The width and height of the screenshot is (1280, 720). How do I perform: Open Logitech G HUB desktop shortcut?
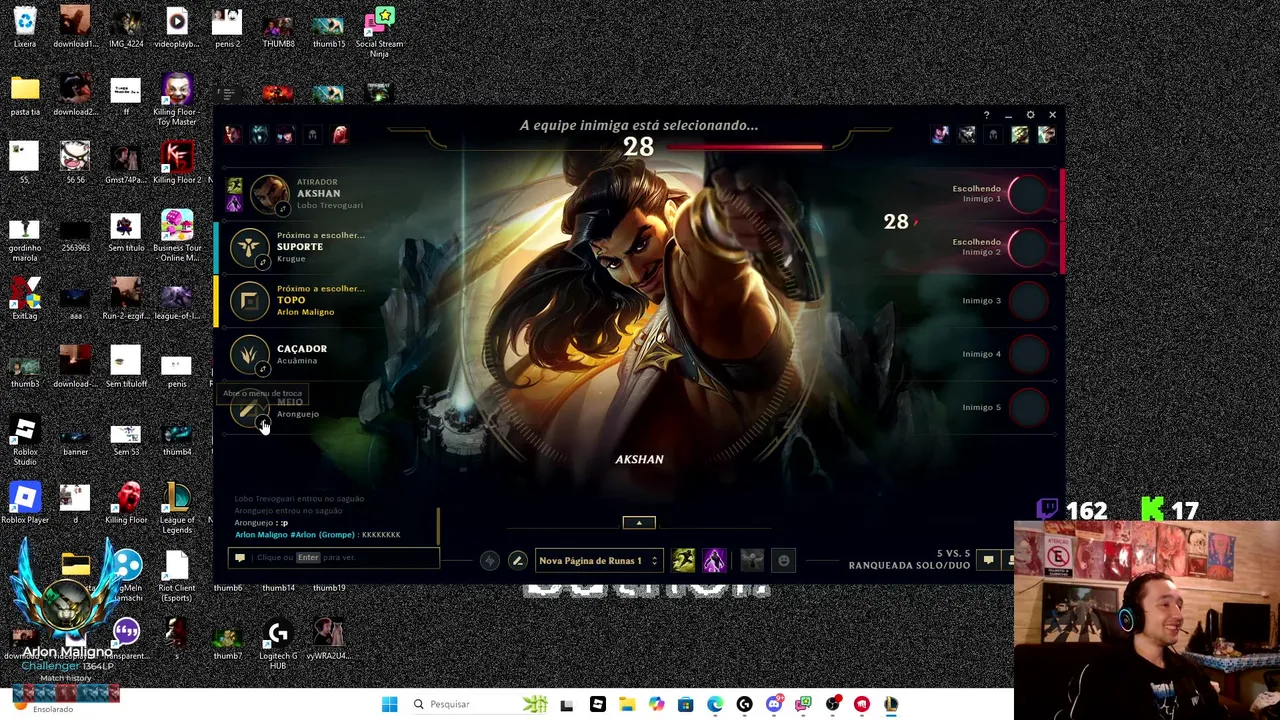pyautogui.click(x=278, y=644)
